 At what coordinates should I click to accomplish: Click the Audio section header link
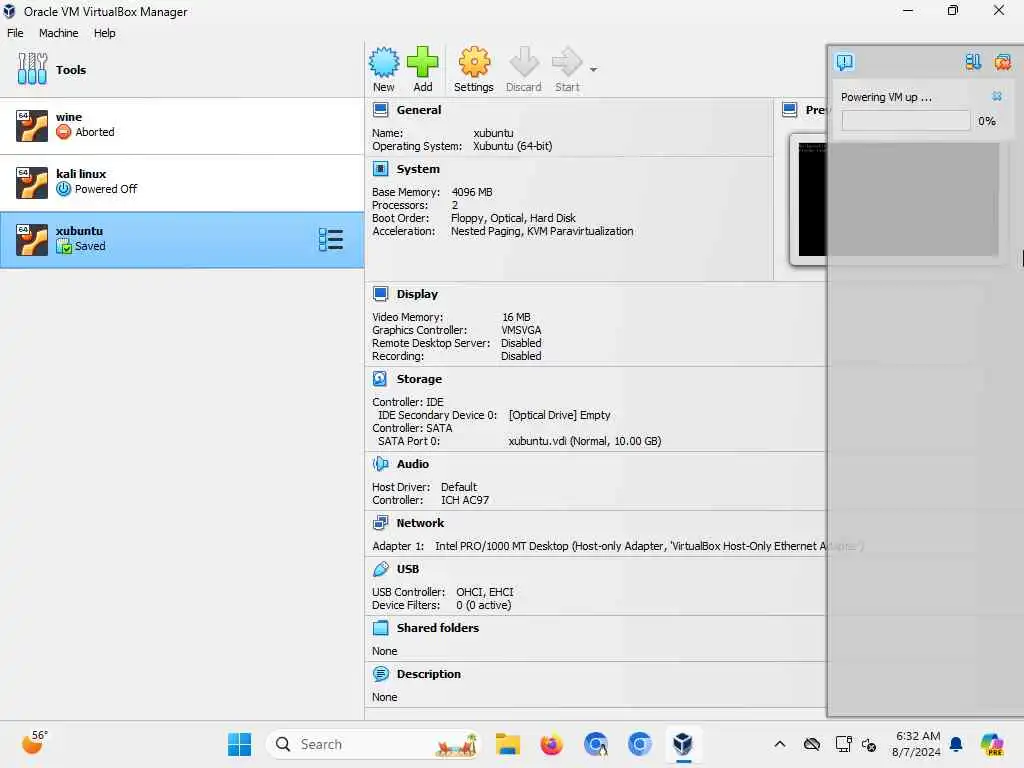click(413, 464)
